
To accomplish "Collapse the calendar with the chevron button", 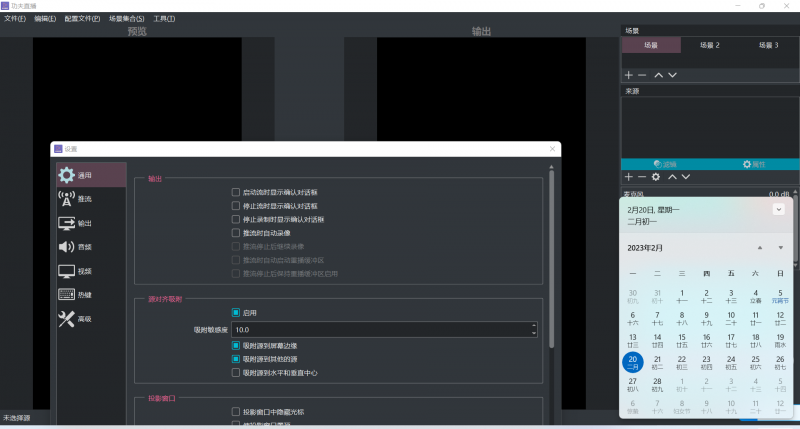I will [x=778, y=210].
